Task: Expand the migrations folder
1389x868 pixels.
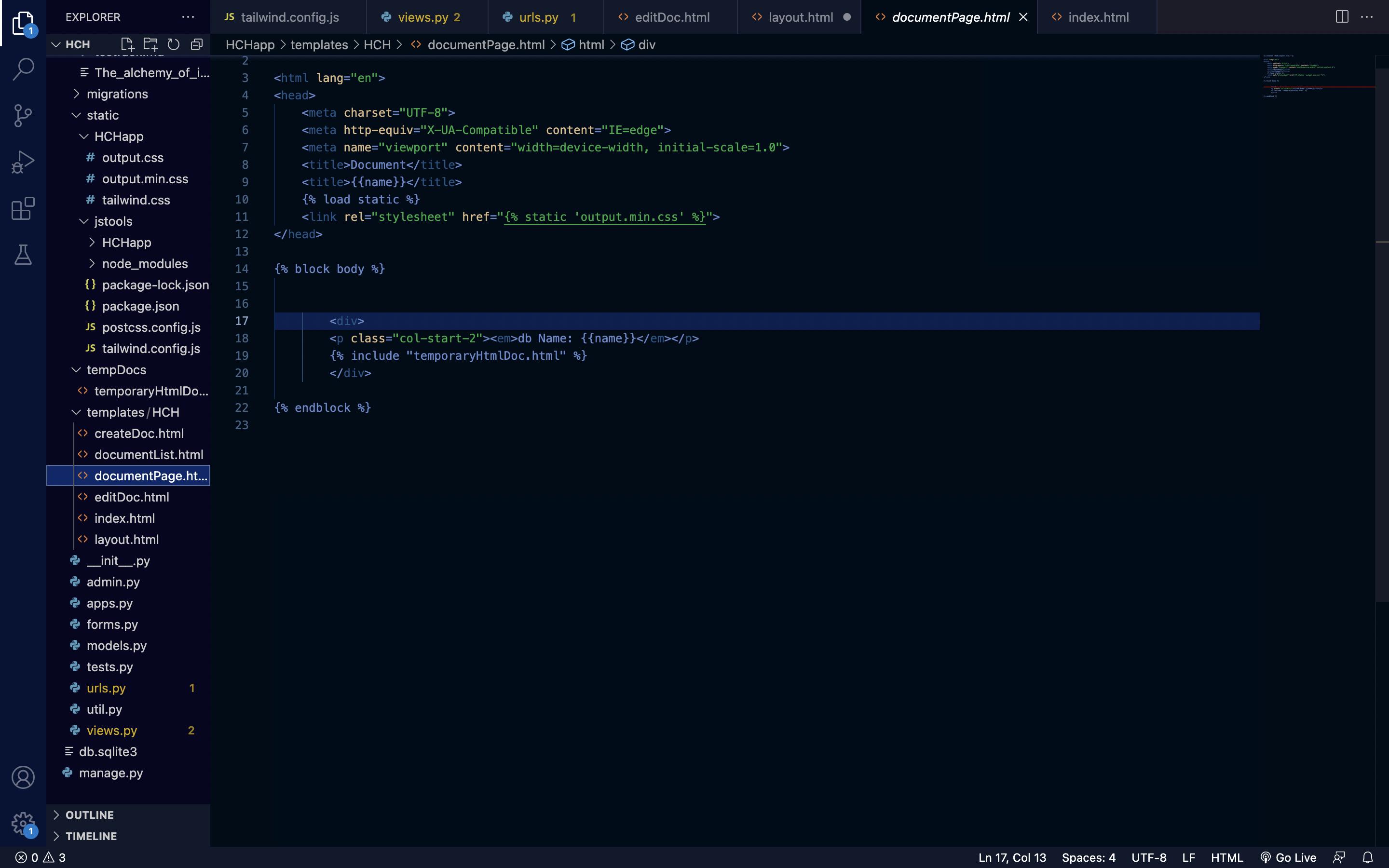Action: (117, 94)
